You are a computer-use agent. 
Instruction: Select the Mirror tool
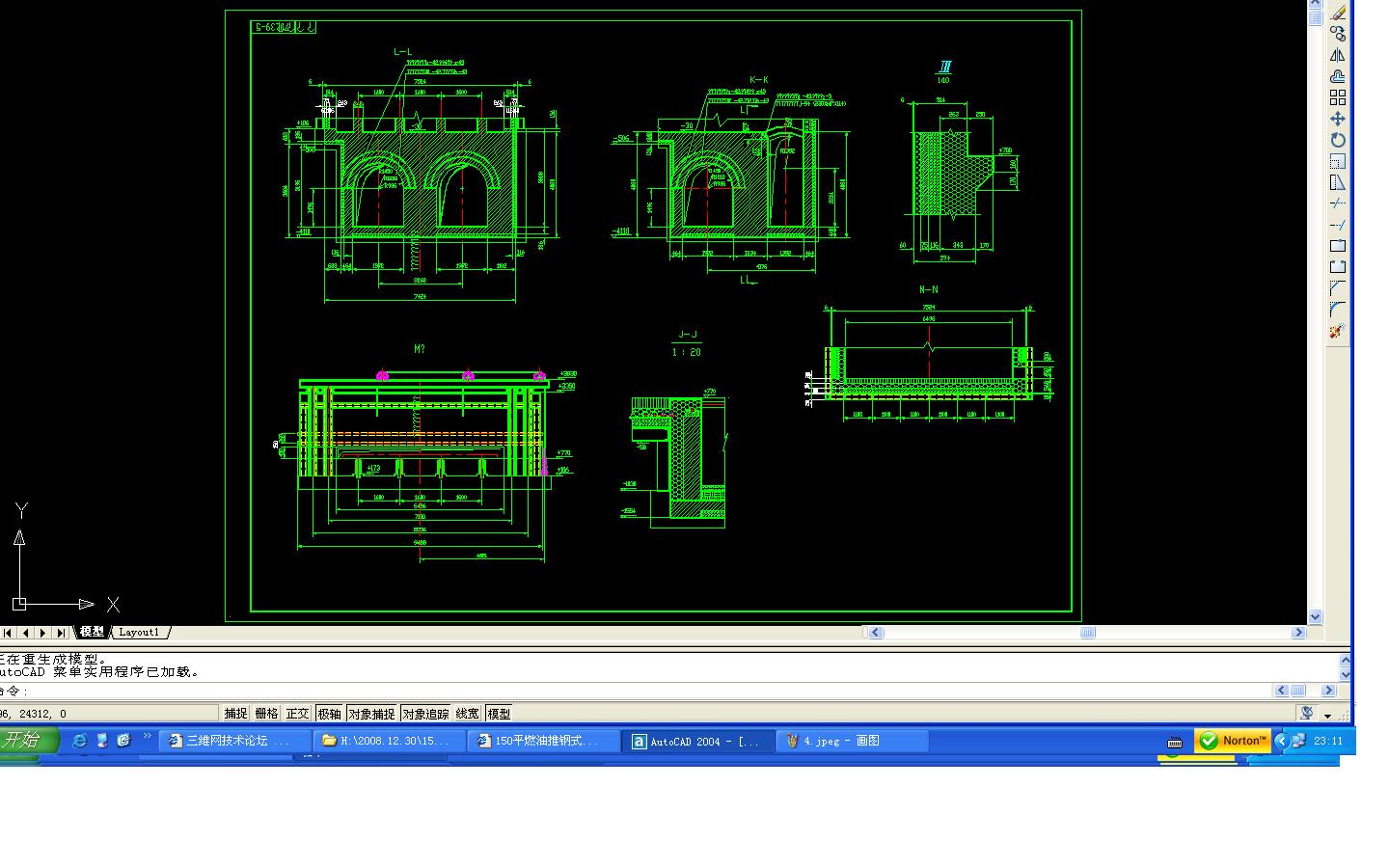tap(1338, 55)
